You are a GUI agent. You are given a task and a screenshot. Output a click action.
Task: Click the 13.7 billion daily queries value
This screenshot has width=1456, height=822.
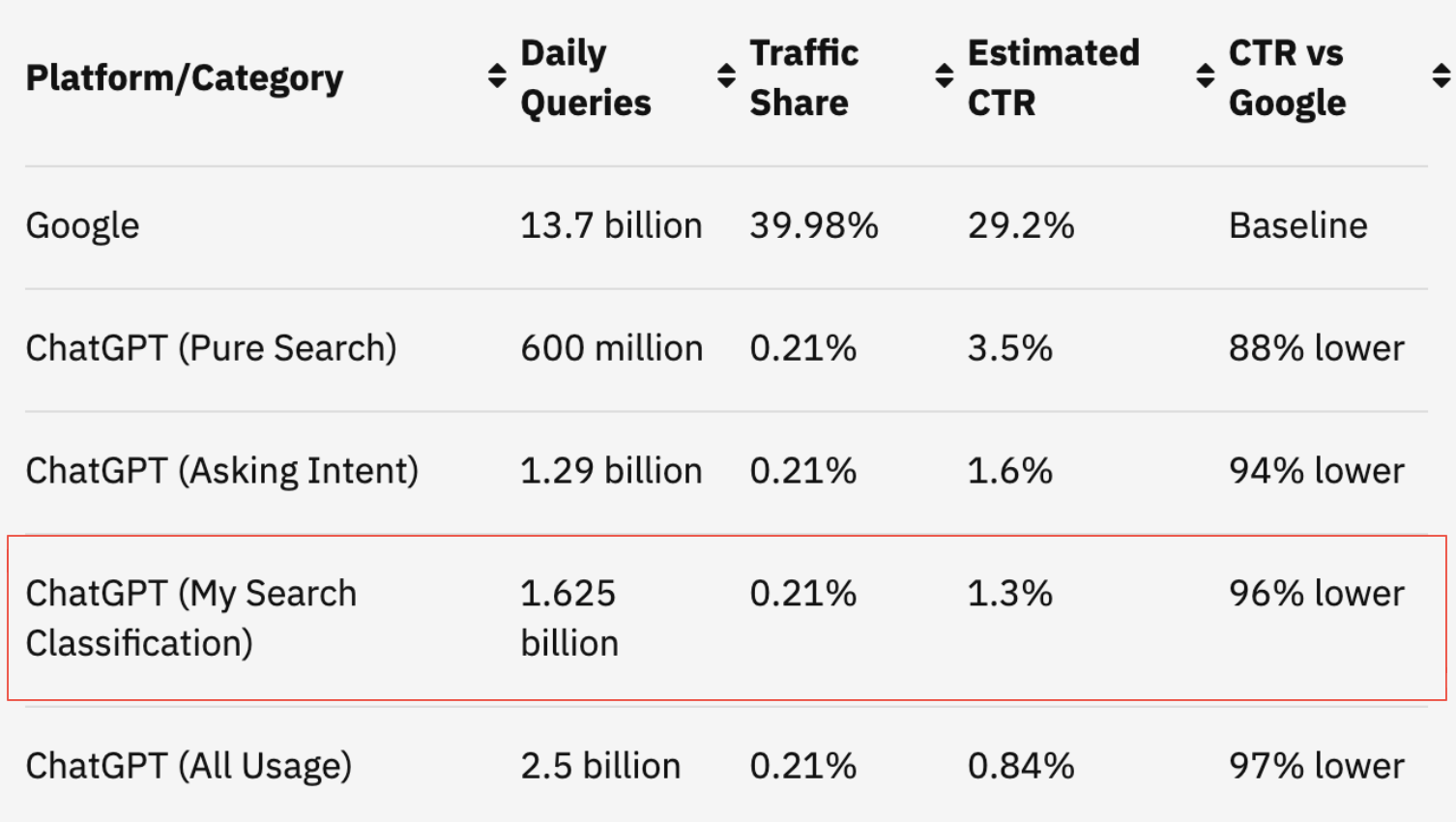[611, 226]
